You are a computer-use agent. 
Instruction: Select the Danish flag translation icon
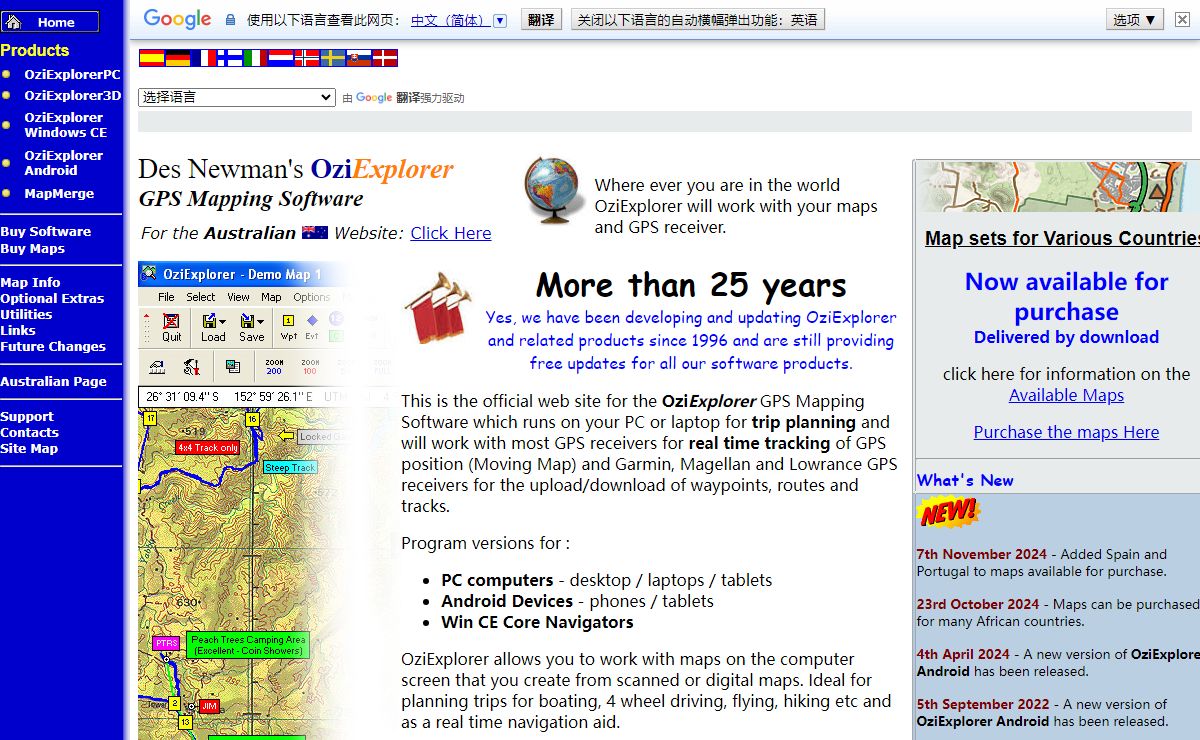pyautogui.click(x=385, y=58)
